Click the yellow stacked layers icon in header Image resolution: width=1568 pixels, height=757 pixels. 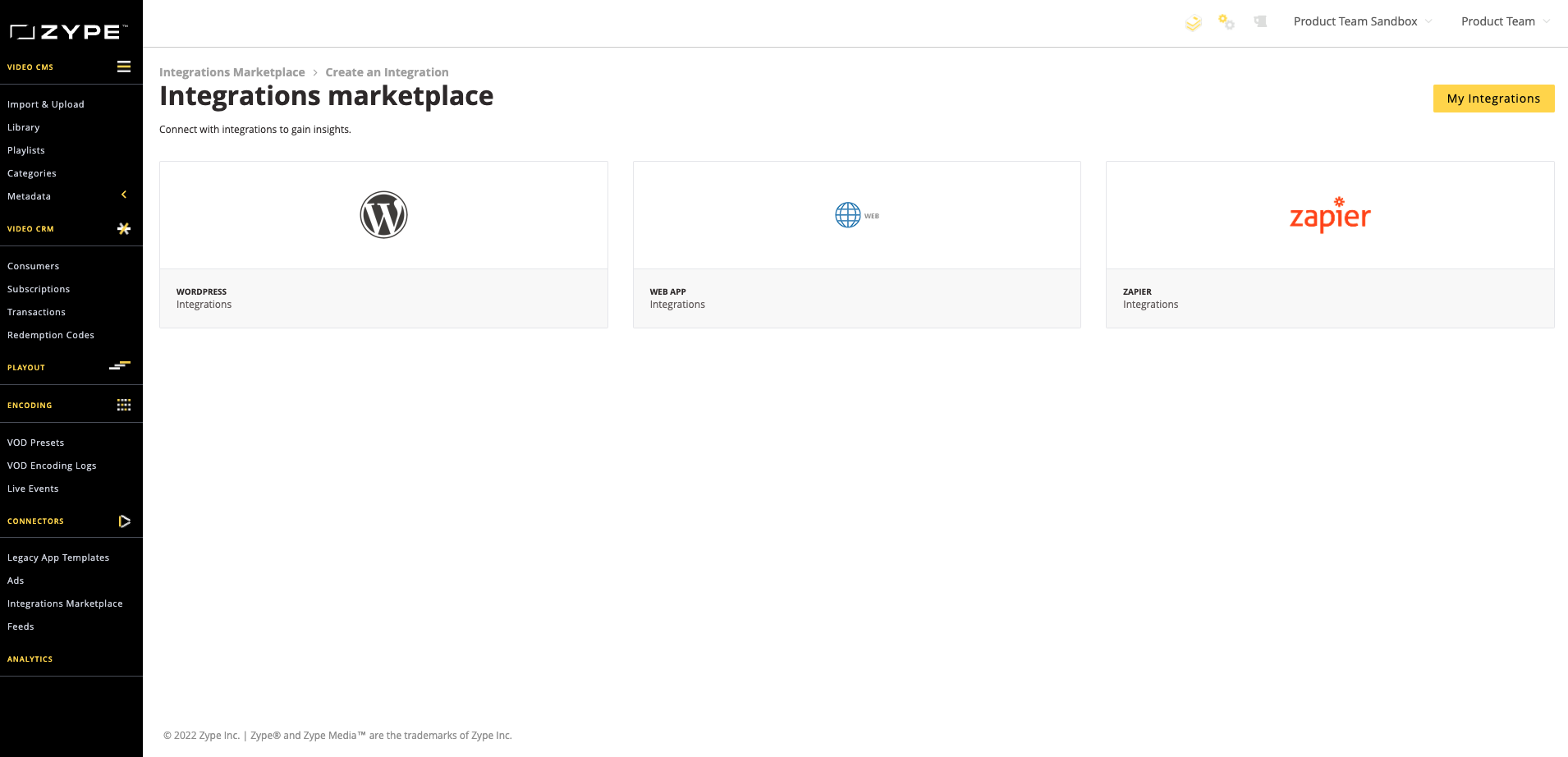point(1194,23)
